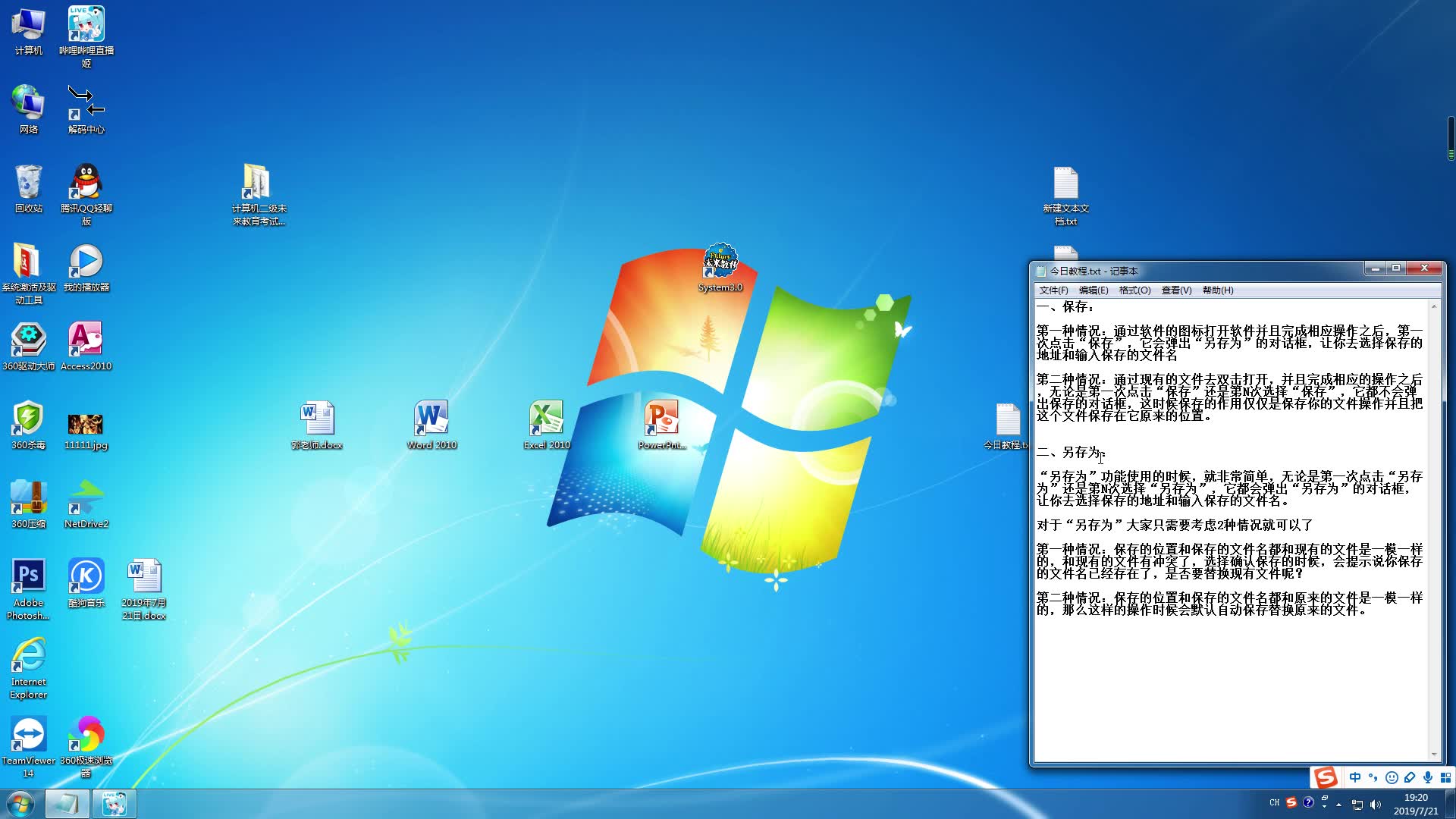Close the 今日教程.txt Notepad window
The width and height of the screenshot is (1456, 819).
click(x=1424, y=268)
